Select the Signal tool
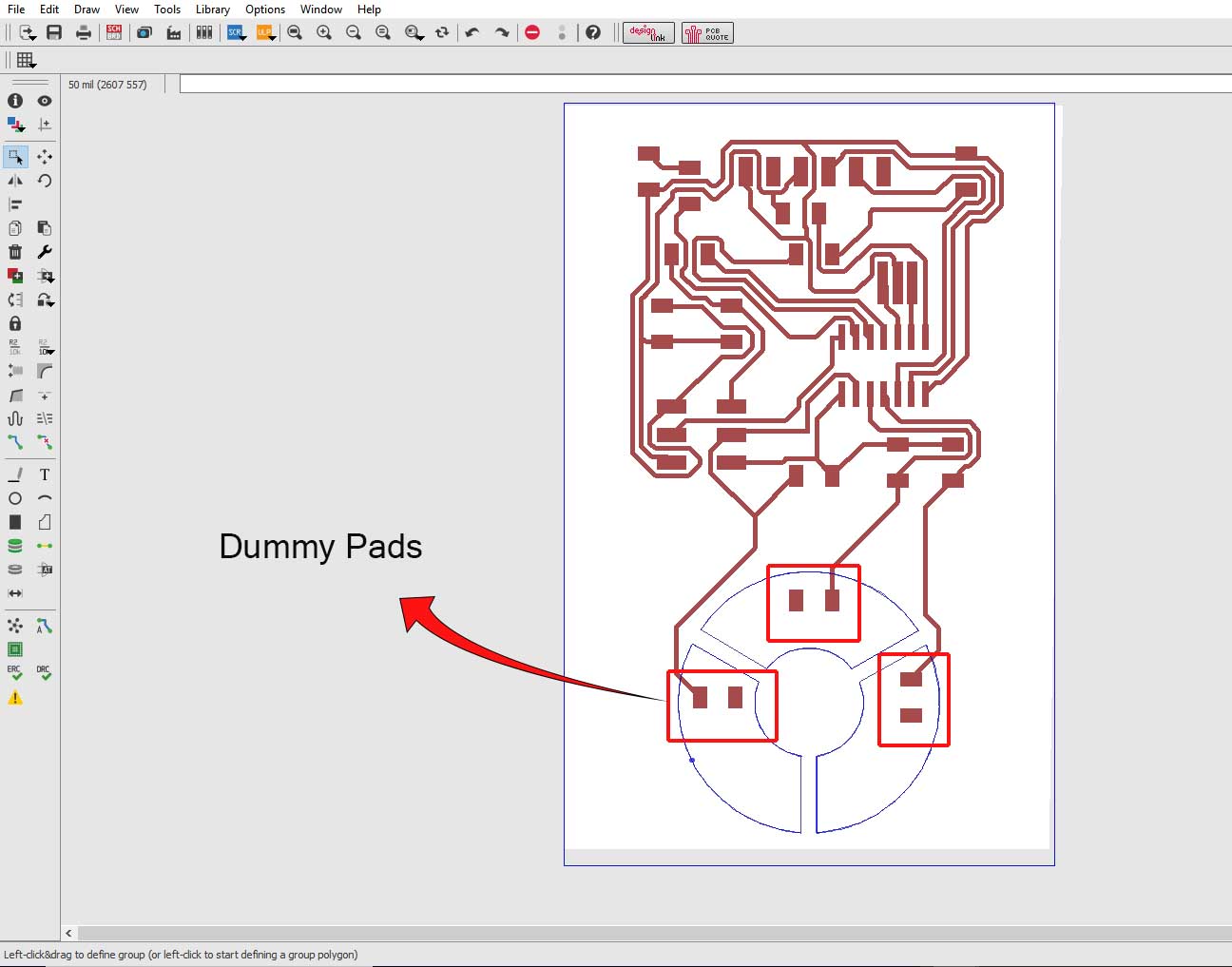1232x967 pixels. (45, 546)
